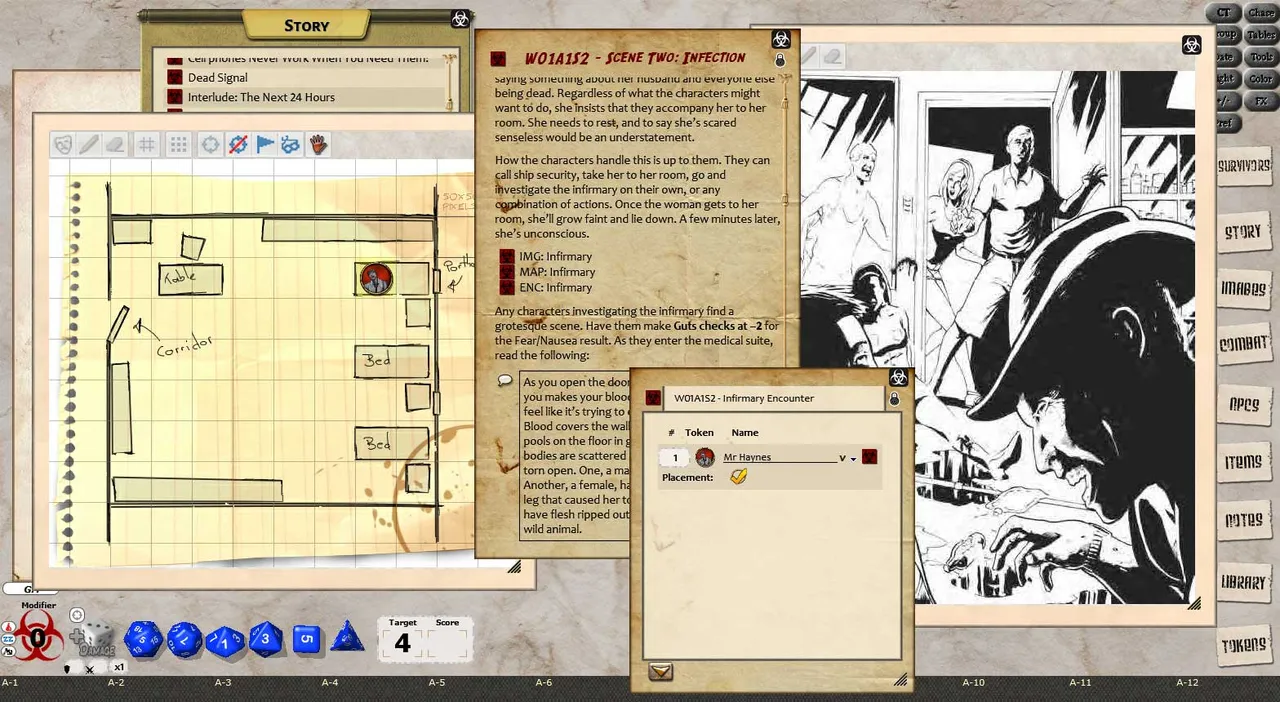Click the clear targets crossed-out icon

[237, 145]
